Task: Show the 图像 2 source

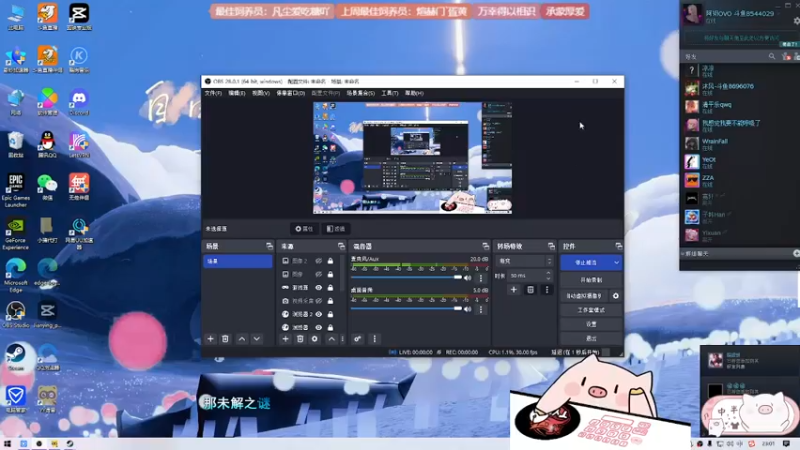Action: click(x=318, y=261)
